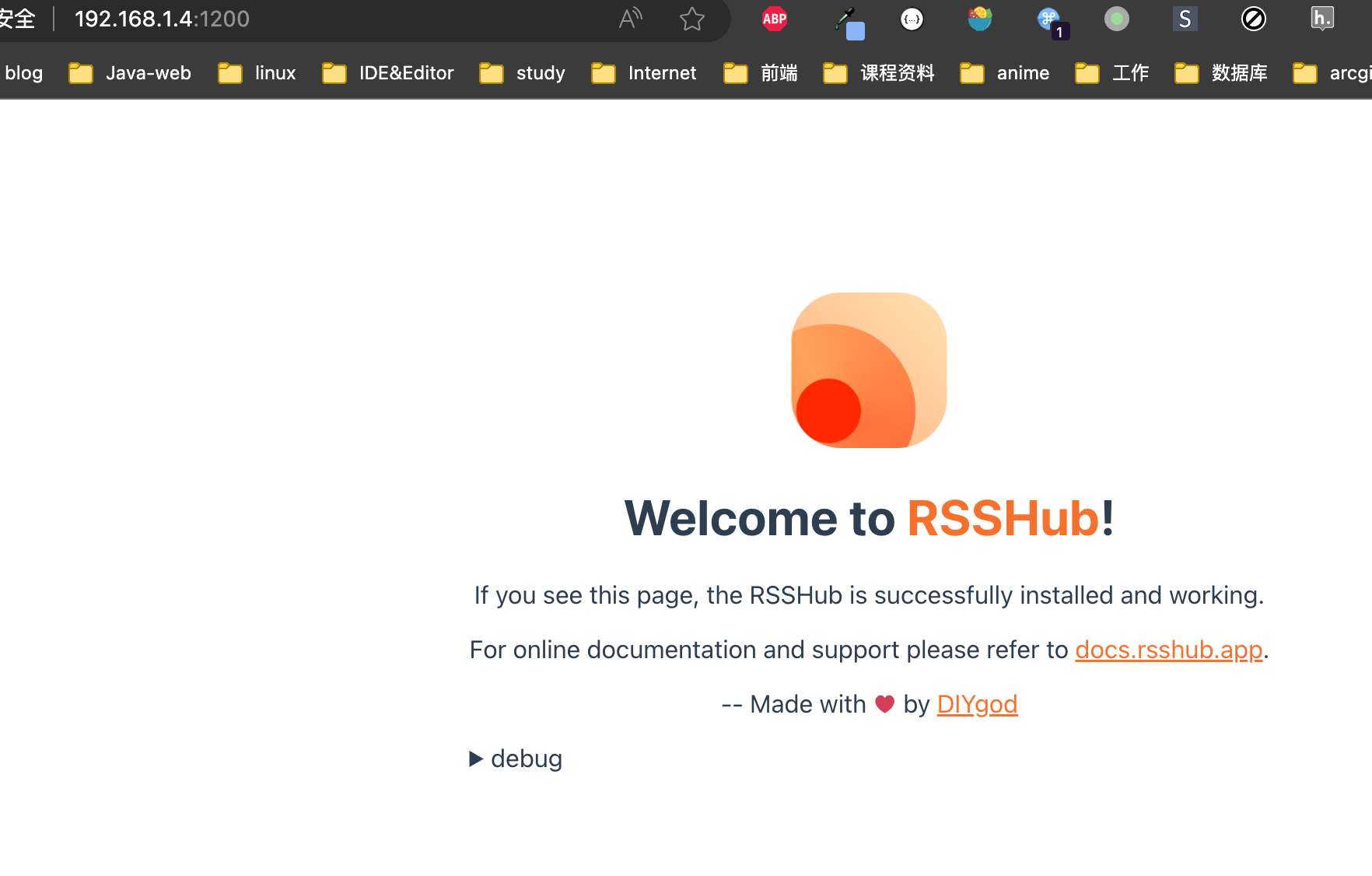Open the anime bookmarks folder
Viewport: 1372px width, 876px height.
click(x=1023, y=73)
